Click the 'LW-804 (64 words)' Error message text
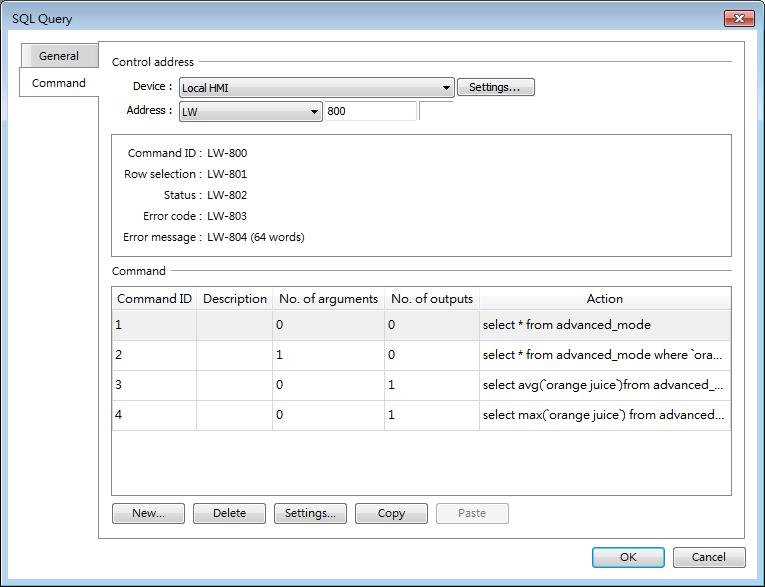The width and height of the screenshot is (765, 587). pyautogui.click(x=256, y=237)
